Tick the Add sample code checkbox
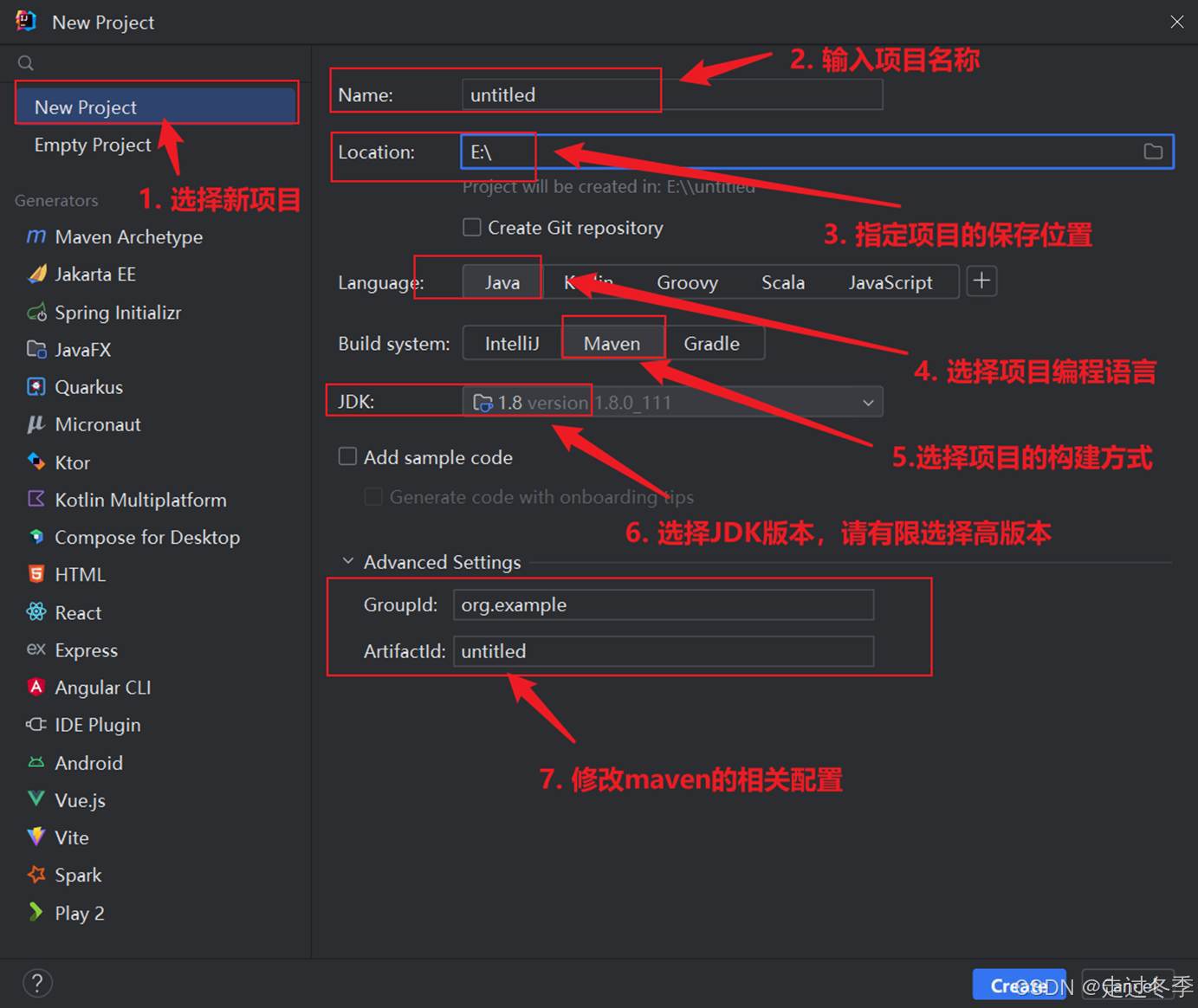This screenshot has width=1198, height=1008. (x=347, y=456)
